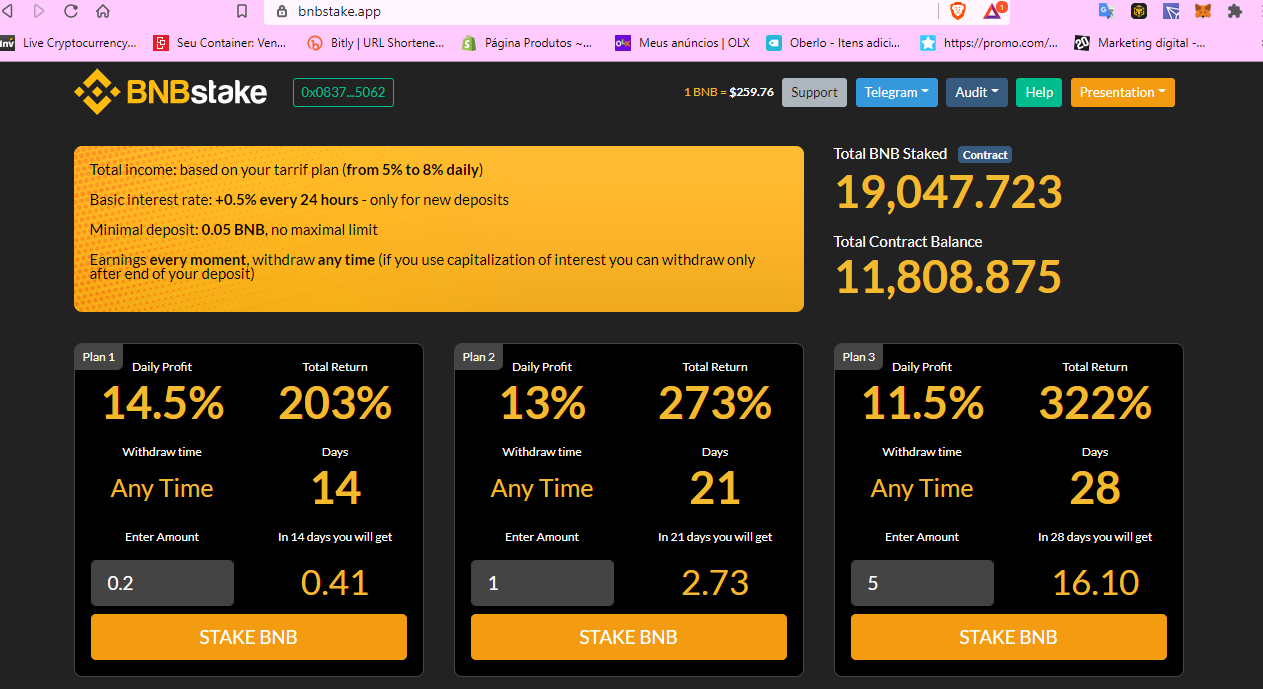The width and height of the screenshot is (1263, 689).
Task: Open Bitly URL Shortener bookmark
Action: pyautogui.click(x=376, y=43)
